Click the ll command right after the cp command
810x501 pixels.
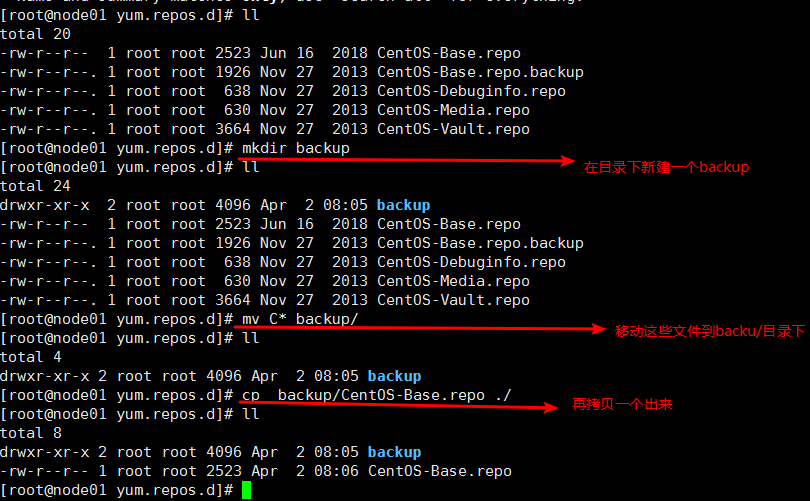pyautogui.click(x=251, y=414)
